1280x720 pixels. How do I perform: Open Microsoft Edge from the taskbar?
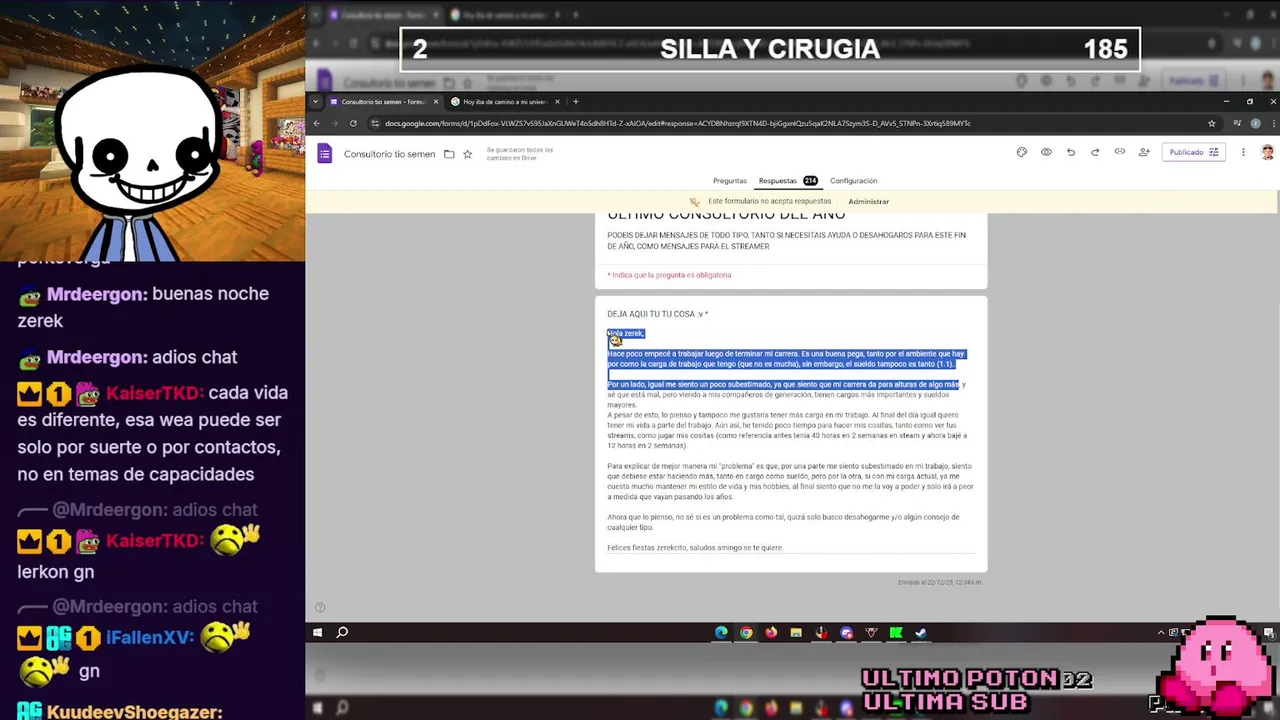(721, 632)
